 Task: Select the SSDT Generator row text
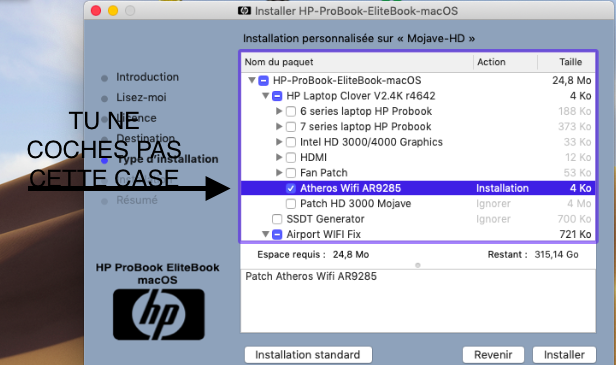(325, 219)
